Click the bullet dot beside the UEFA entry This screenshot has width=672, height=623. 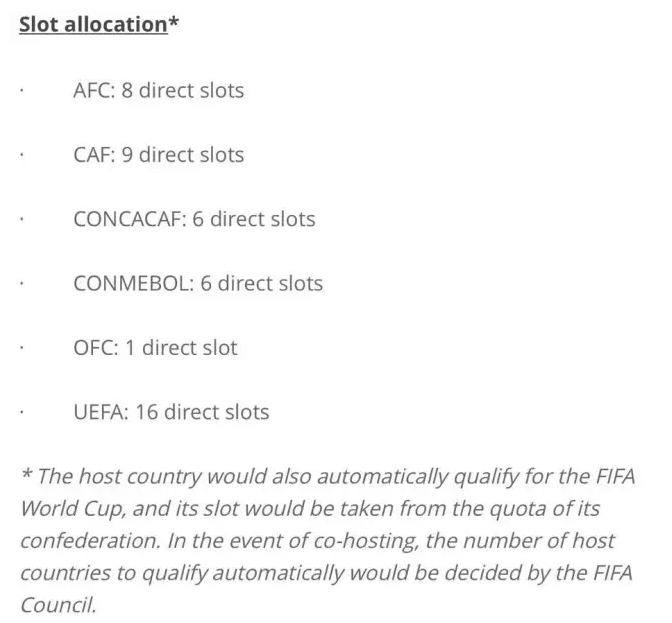click(x=21, y=412)
